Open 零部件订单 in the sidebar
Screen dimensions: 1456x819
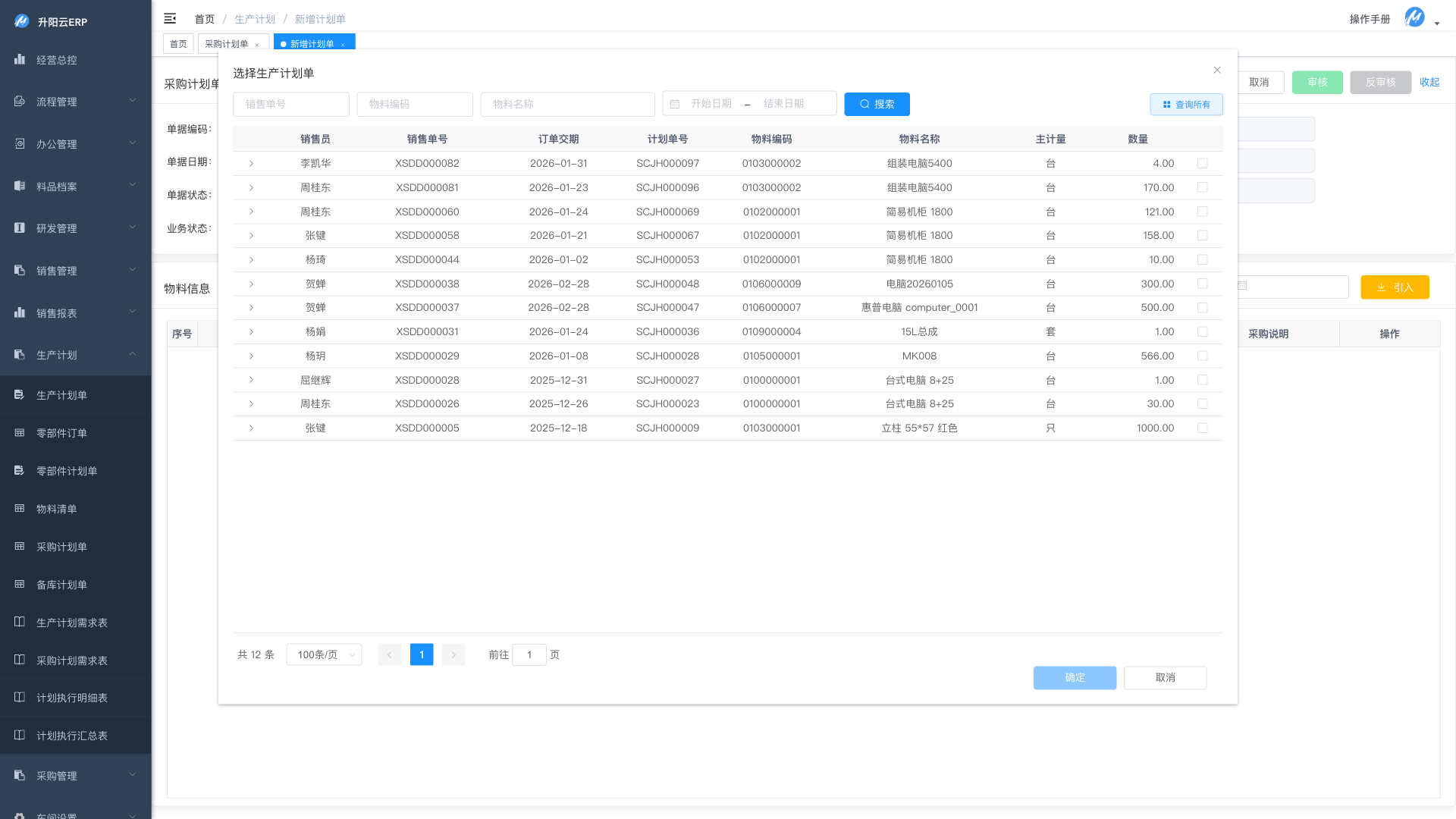[61, 433]
